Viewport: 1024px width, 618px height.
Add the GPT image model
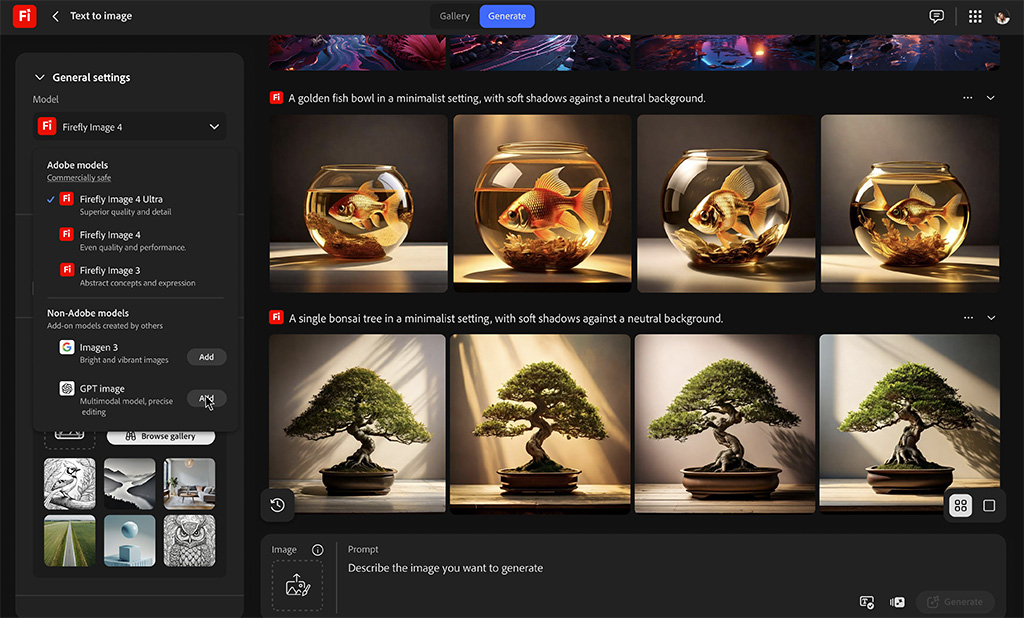(x=206, y=398)
